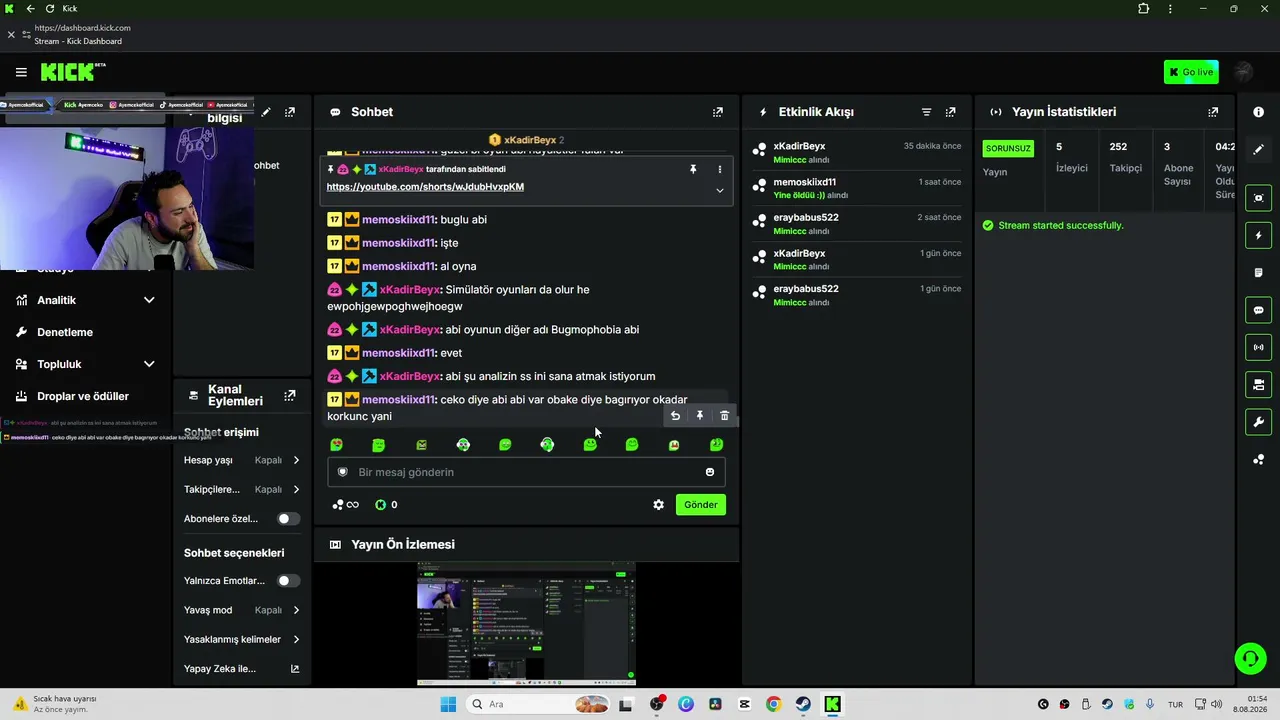
Task: Open the green support chat bubble
Action: click(1250, 658)
